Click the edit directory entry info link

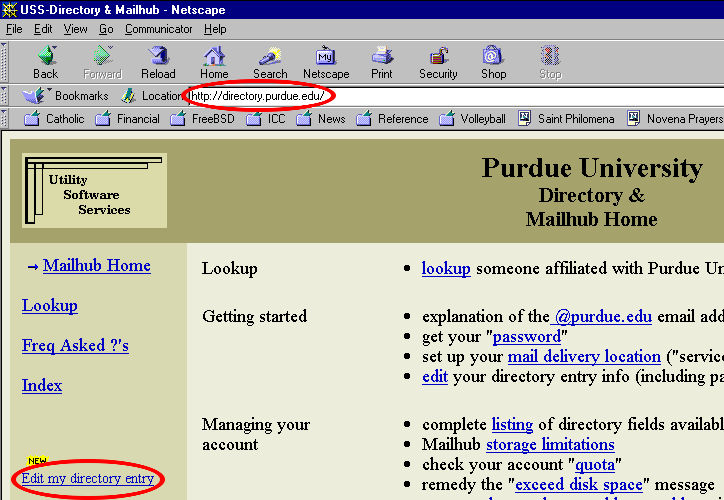pos(435,376)
